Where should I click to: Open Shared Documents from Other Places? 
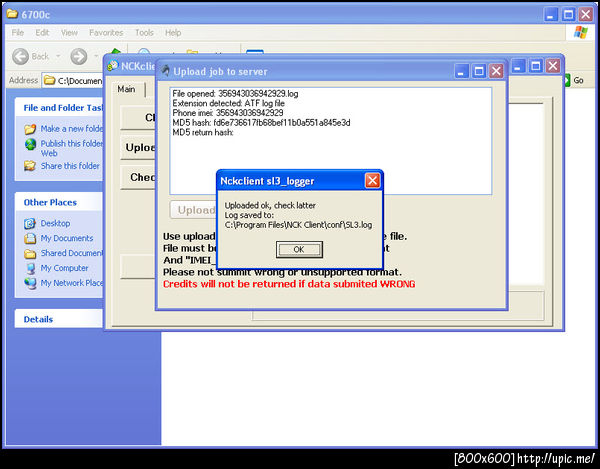tap(72, 253)
